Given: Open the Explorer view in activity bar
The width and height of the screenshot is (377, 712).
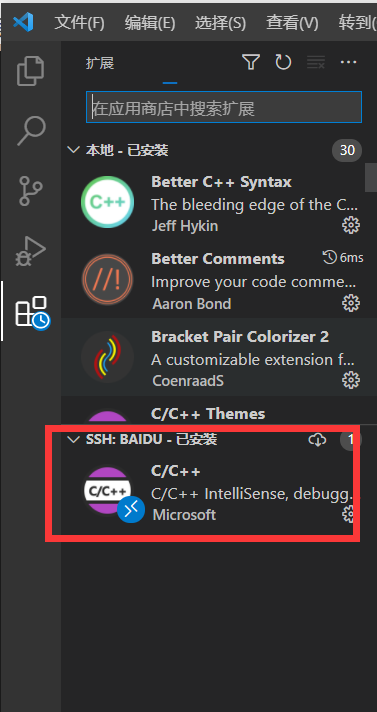Looking at the screenshot, I should pyautogui.click(x=30, y=70).
